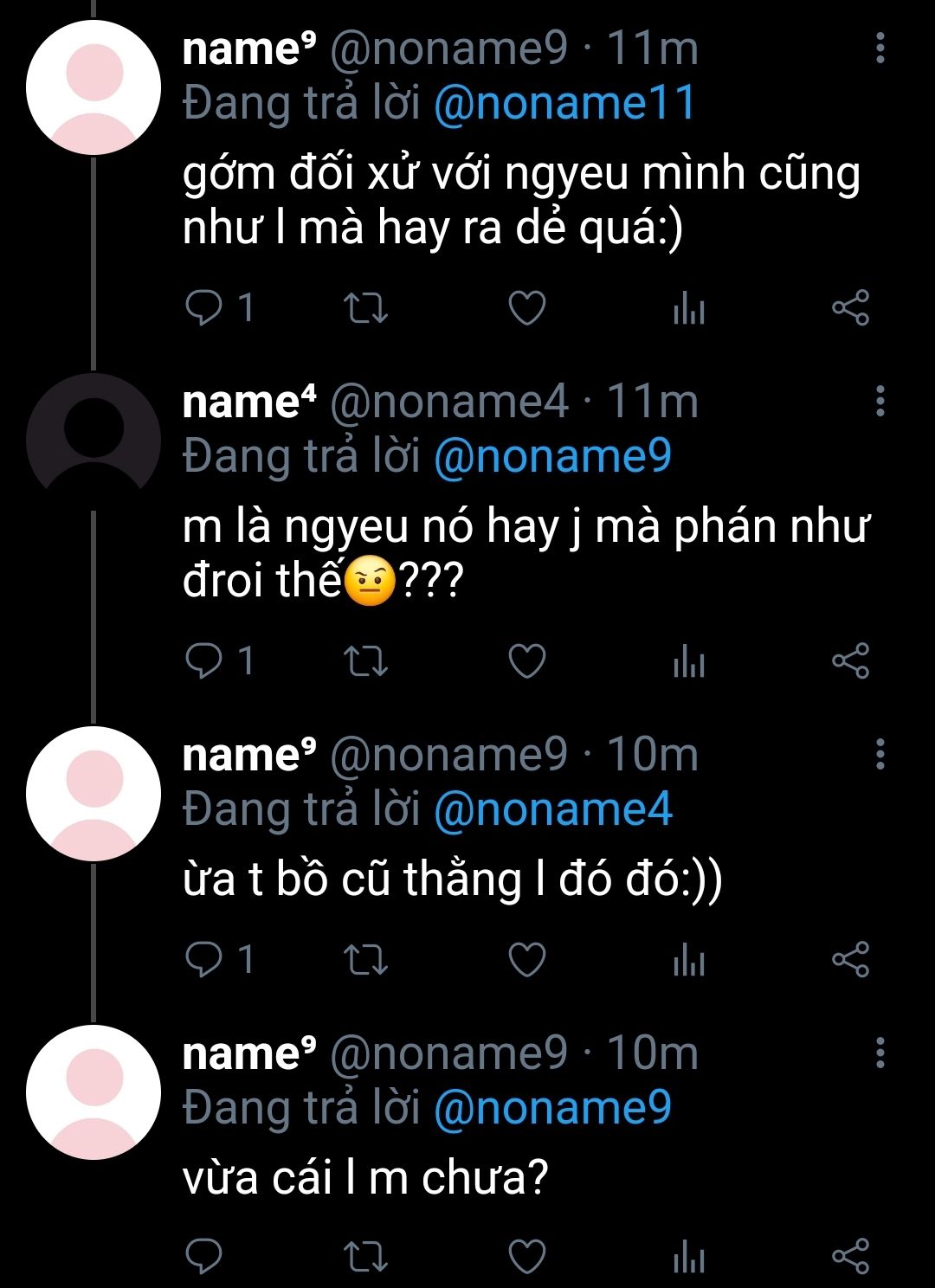Share name⁴'s reply tweet
The image size is (935, 1288).
coord(850,661)
